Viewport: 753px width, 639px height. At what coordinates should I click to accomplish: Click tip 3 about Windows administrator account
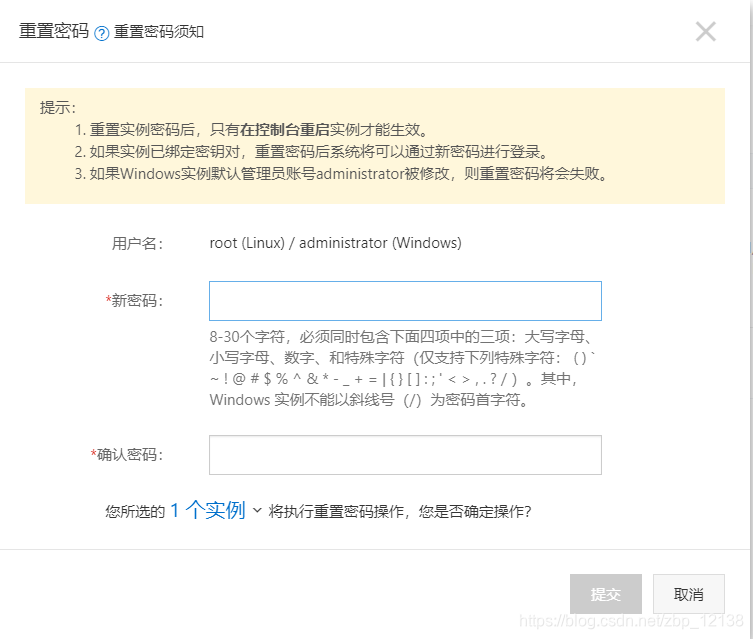click(342, 173)
